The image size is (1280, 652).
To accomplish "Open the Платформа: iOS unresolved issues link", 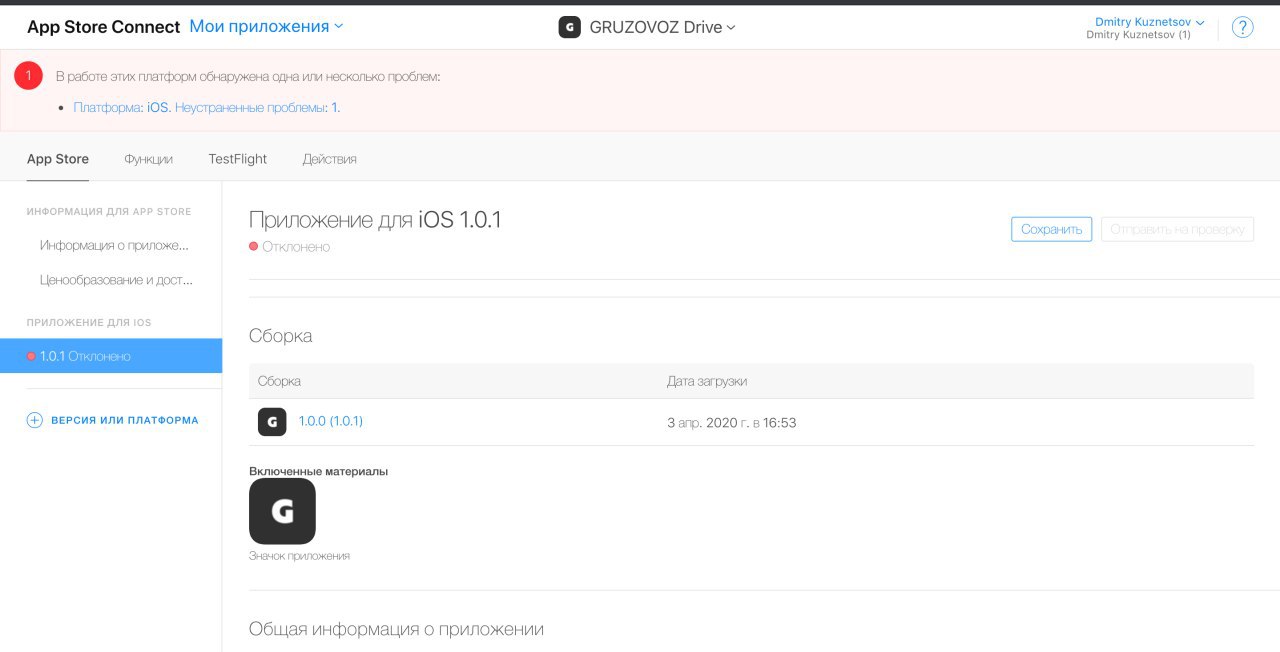I will pos(207,107).
